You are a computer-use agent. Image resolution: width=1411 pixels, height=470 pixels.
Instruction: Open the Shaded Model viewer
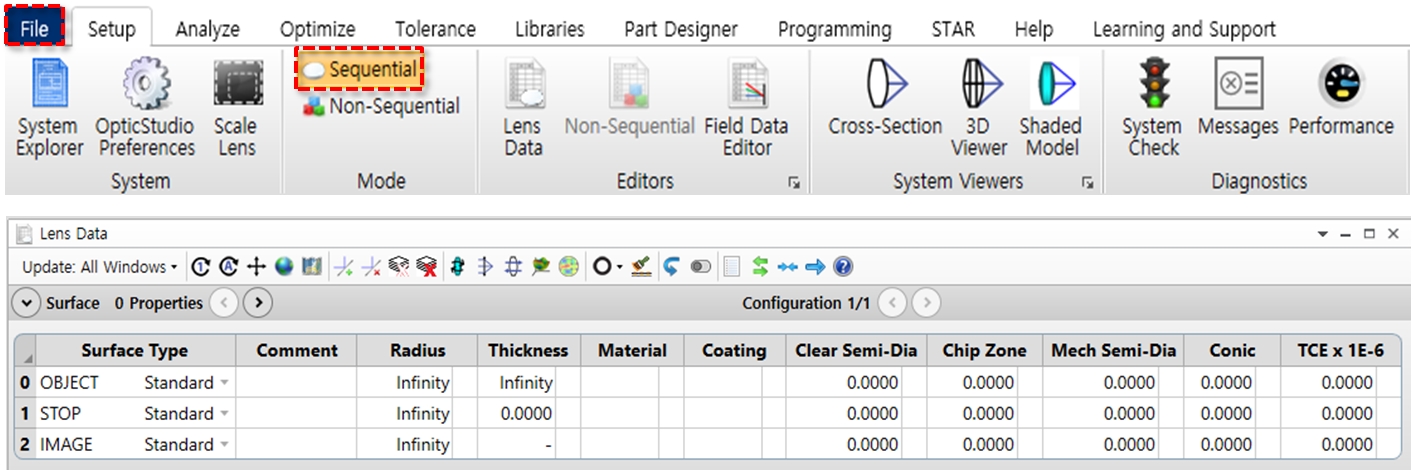pyautogui.click(x=1050, y=108)
